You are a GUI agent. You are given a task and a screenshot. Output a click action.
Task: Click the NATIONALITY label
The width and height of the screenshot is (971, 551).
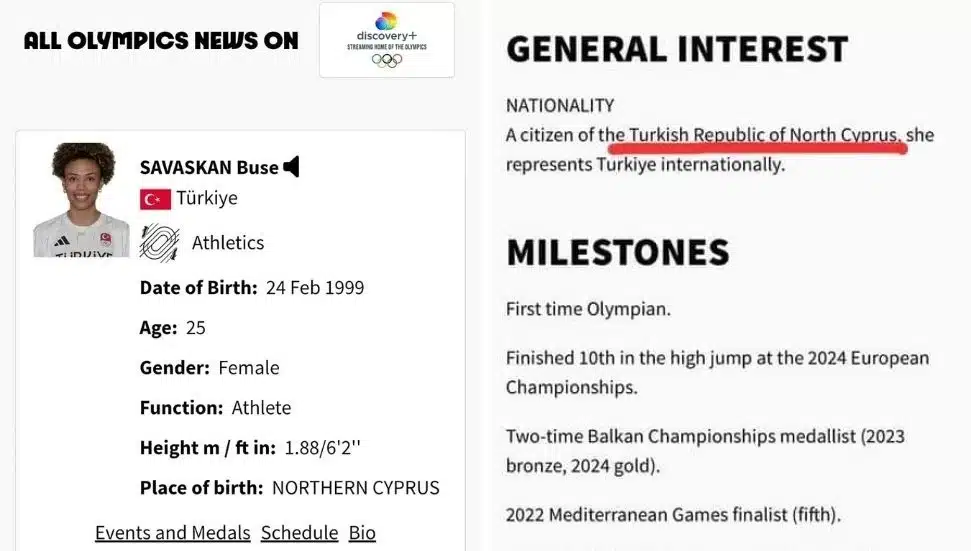pos(560,105)
